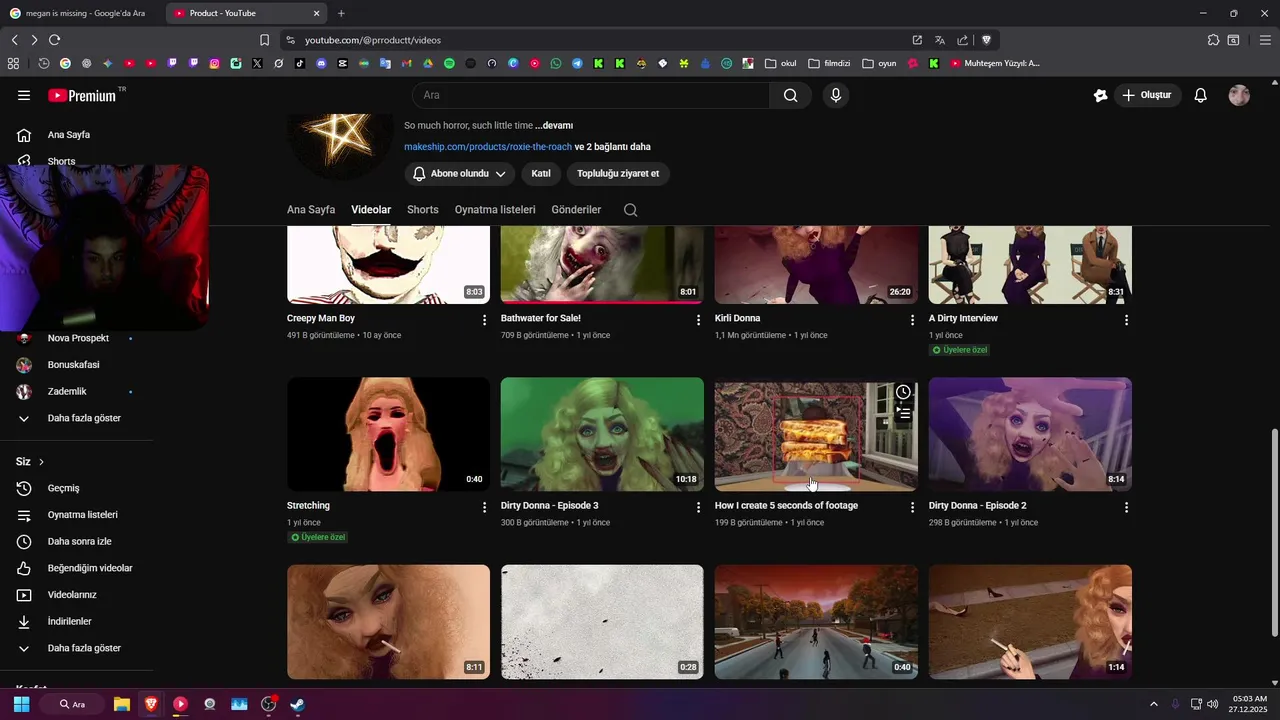Click the share icon in address bar

(963, 40)
